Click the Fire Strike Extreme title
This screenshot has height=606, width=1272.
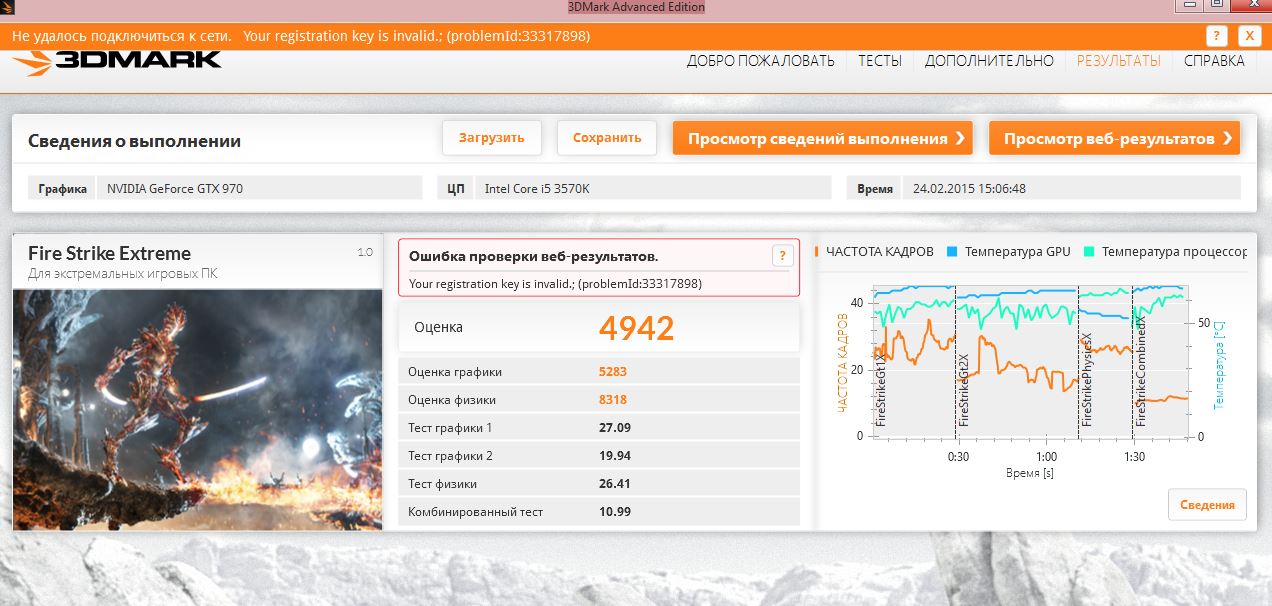(x=109, y=253)
